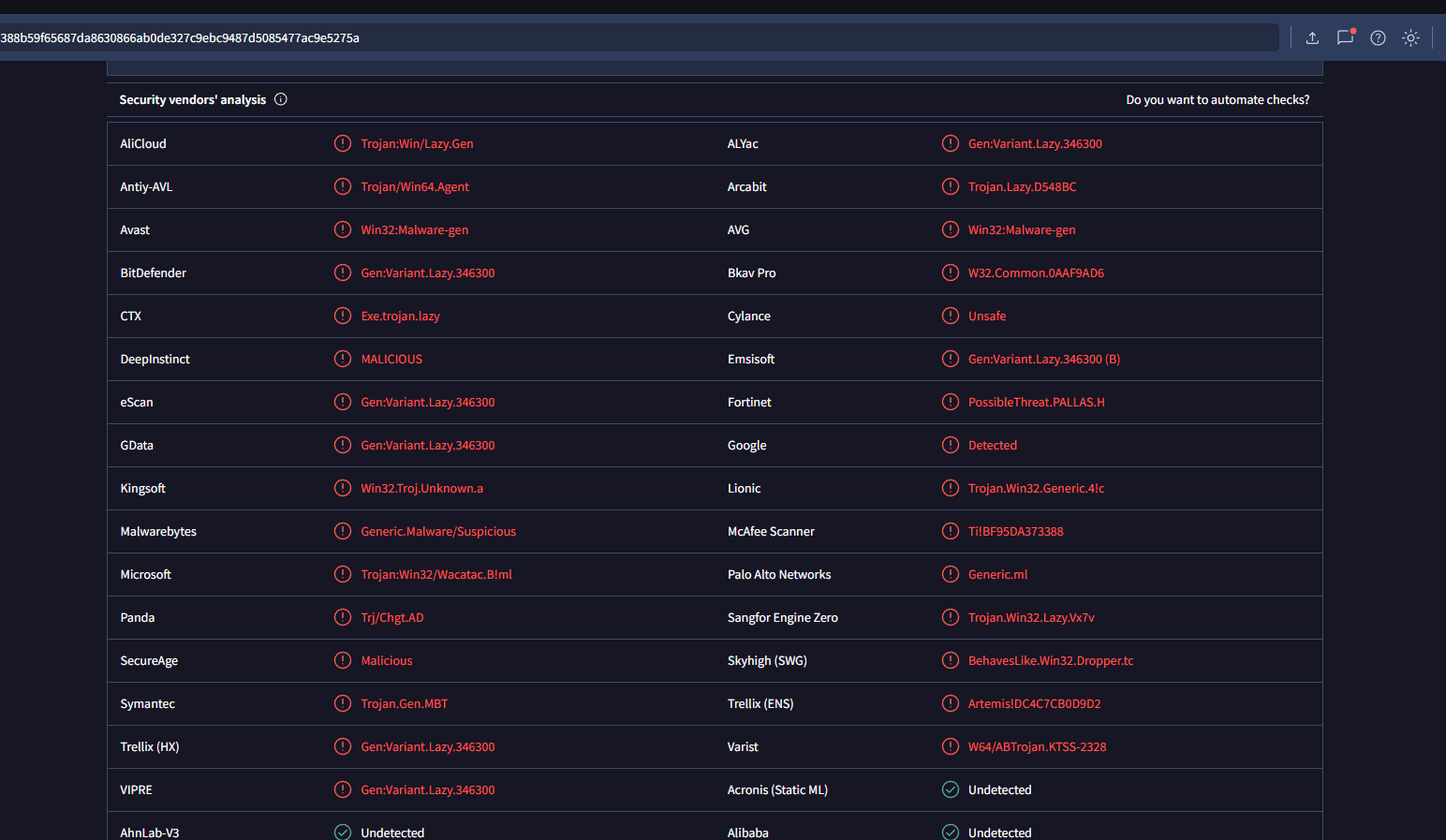The height and width of the screenshot is (840, 1446).
Task: Click alert icon in DeepInstinct row
Action: (x=343, y=359)
